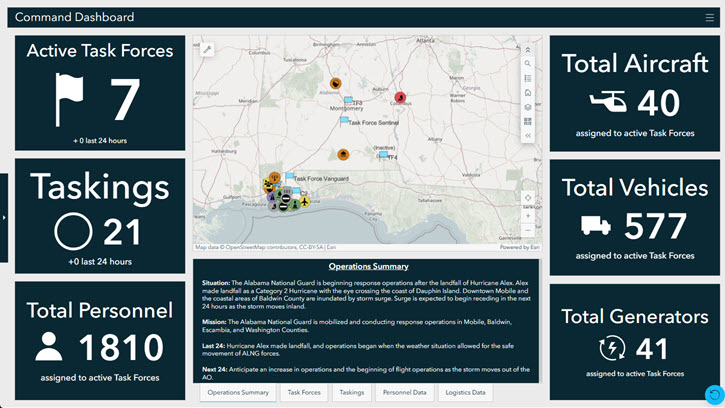
Task: Show the map legend list icon
Action: [528, 78]
